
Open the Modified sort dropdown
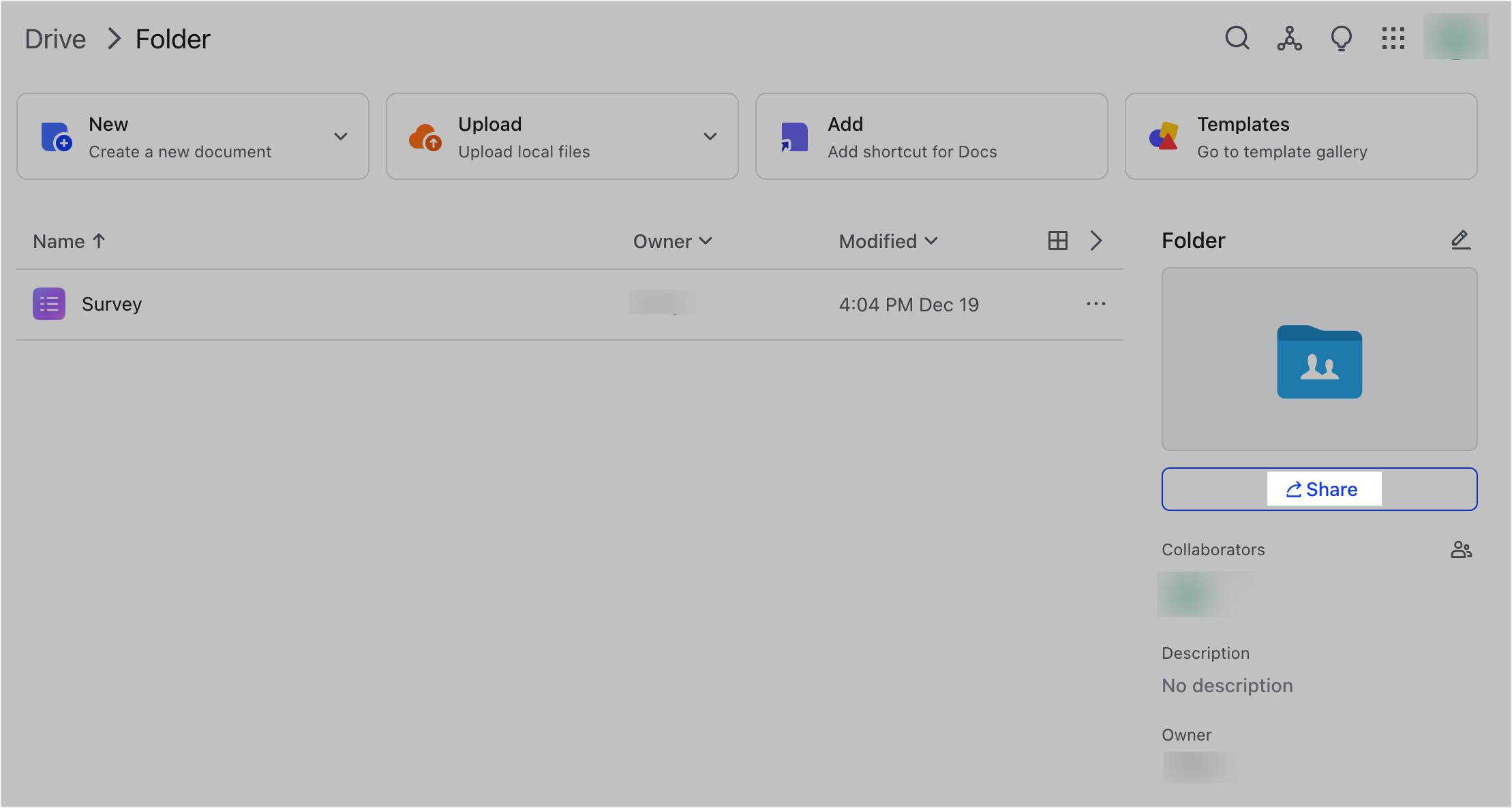tap(888, 241)
